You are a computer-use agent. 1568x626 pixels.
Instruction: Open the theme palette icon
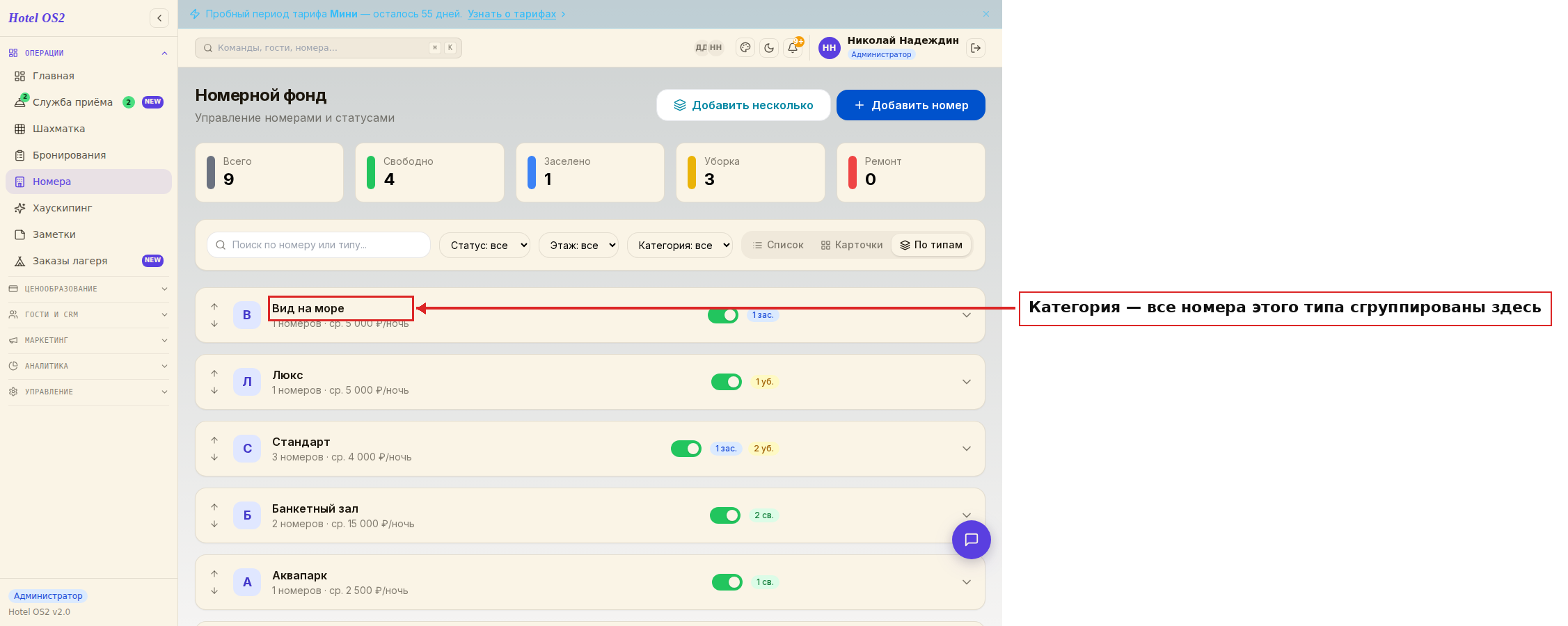tap(745, 48)
